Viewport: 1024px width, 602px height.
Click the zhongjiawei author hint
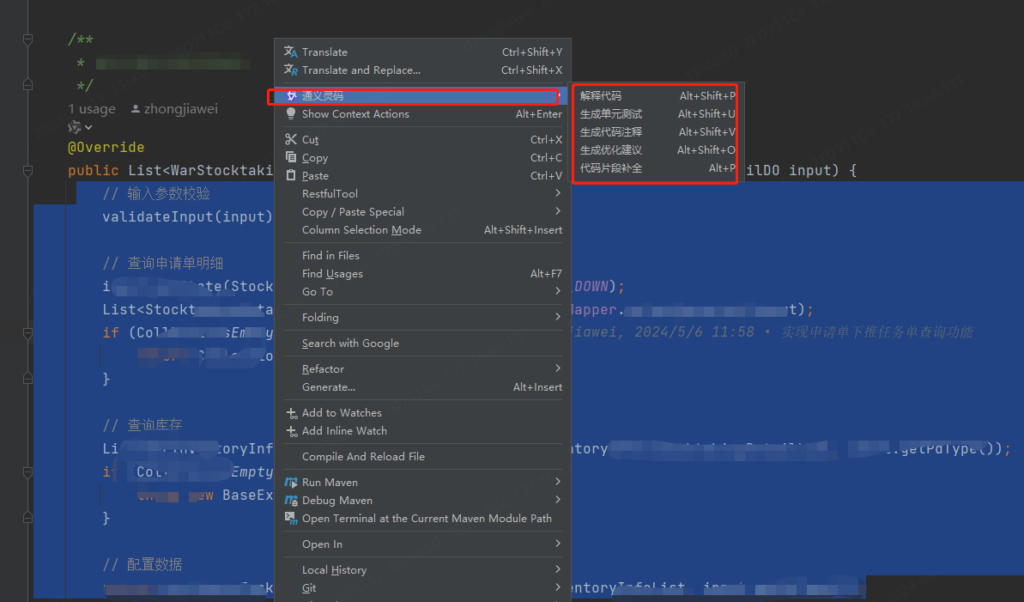[180, 109]
